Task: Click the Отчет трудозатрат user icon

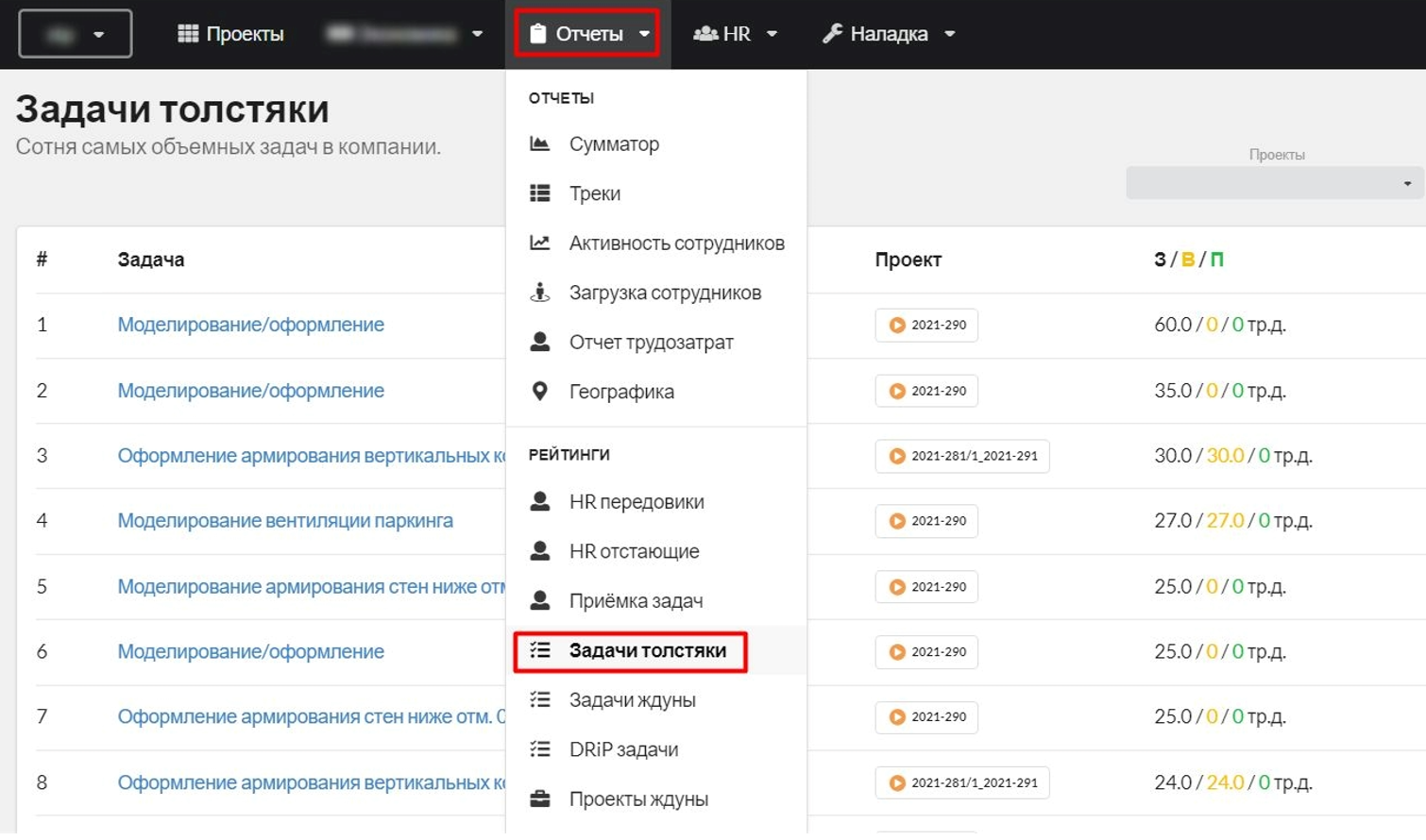Action: click(540, 342)
